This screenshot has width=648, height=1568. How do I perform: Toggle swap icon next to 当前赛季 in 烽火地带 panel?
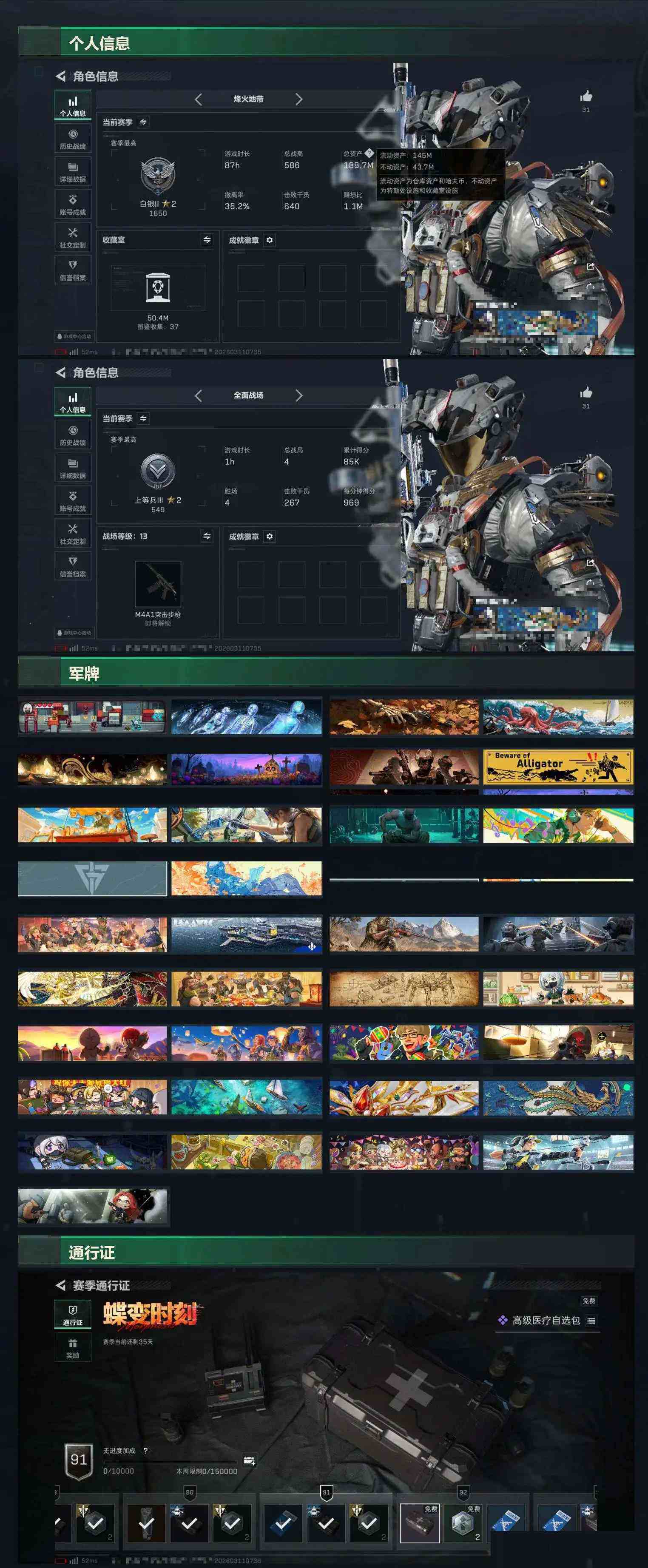pos(143,122)
